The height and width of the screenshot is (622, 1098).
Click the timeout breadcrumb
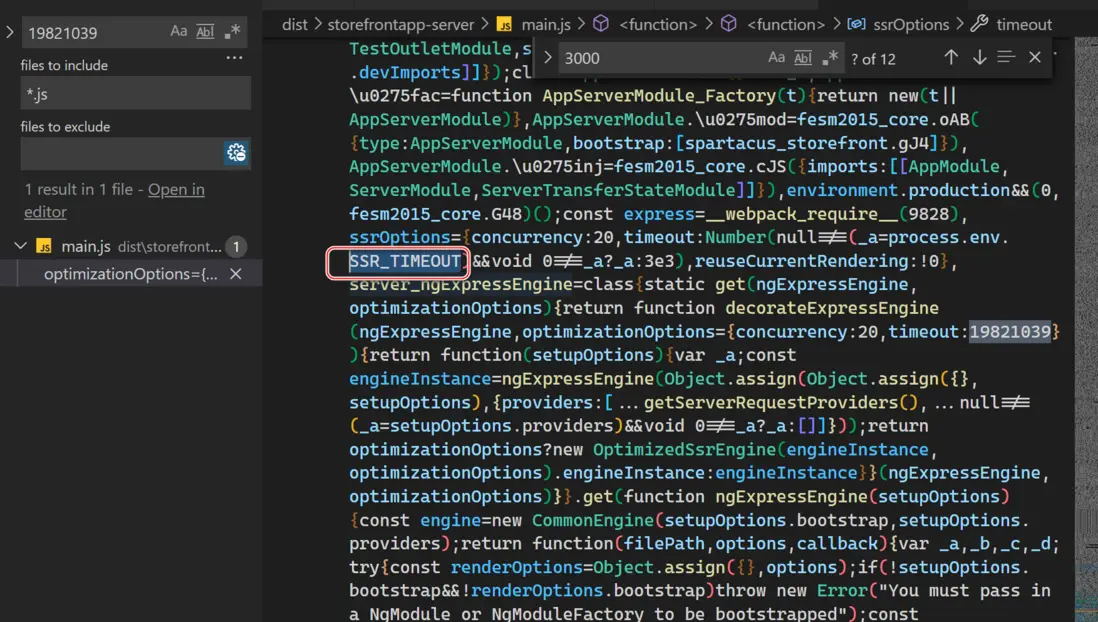(1024, 25)
